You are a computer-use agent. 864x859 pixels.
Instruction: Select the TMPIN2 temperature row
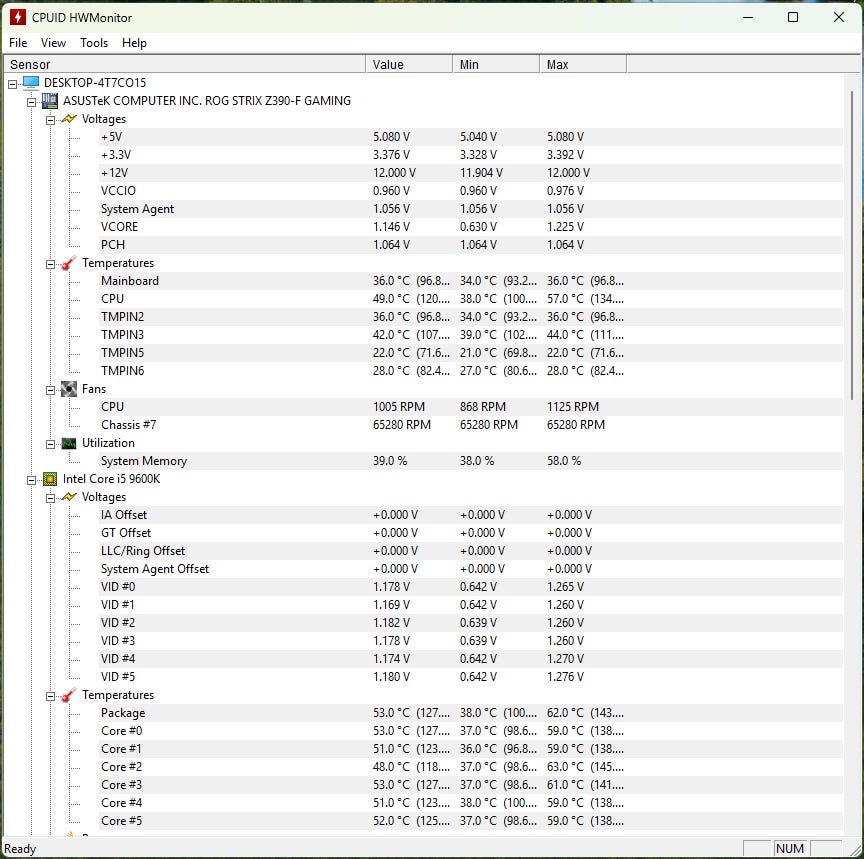click(x=471, y=317)
